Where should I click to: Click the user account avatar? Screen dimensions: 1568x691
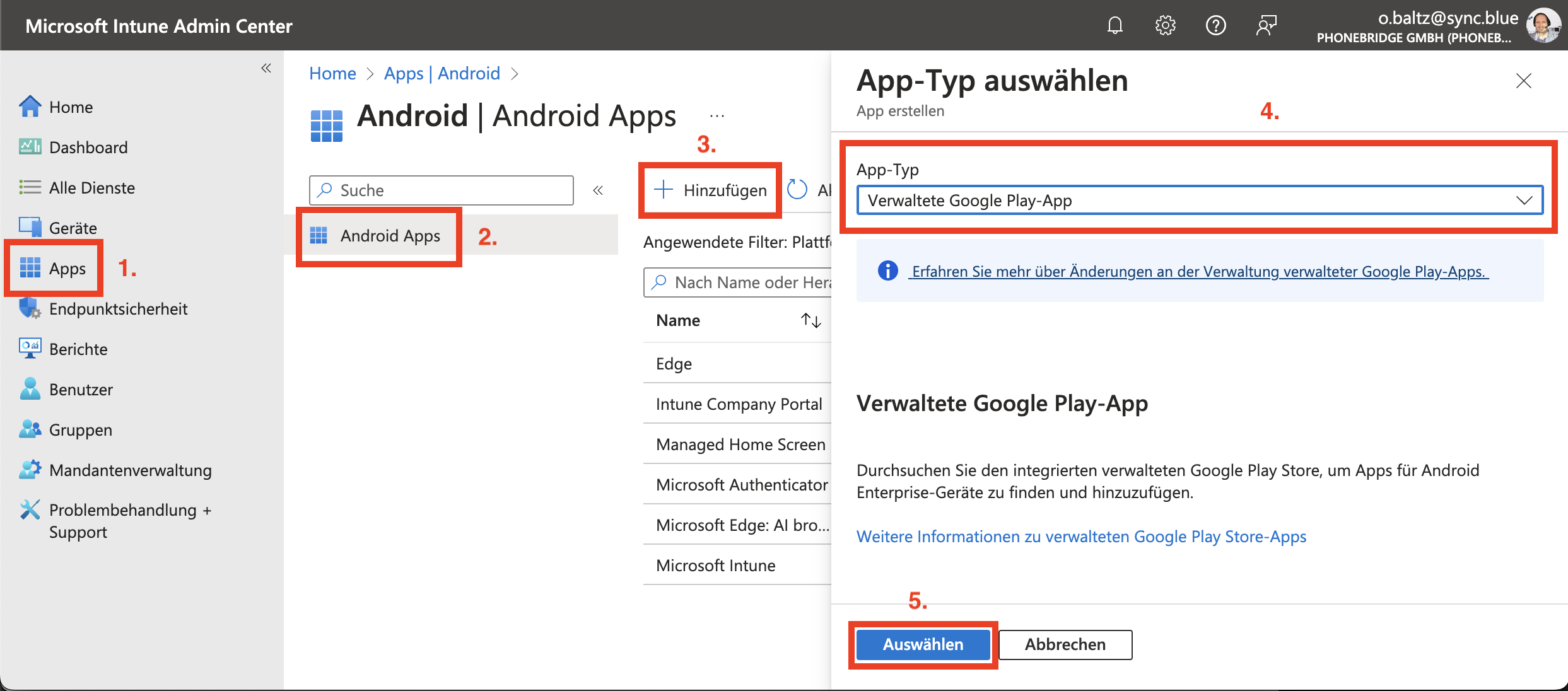(x=1543, y=25)
